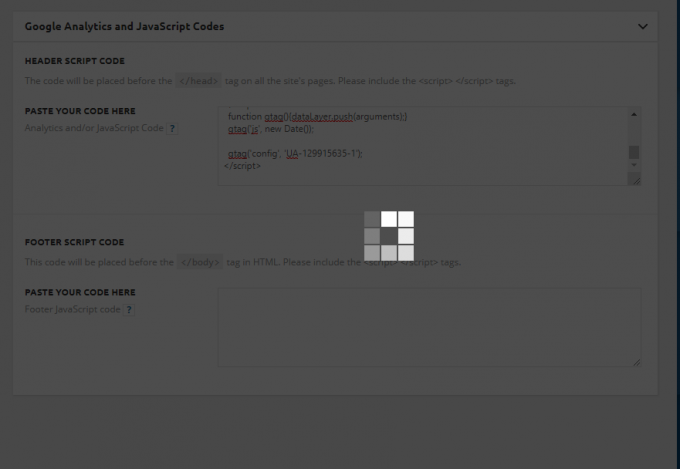Click inside the empty footer script textarea
The height and width of the screenshot is (469, 680).
[x=429, y=327]
